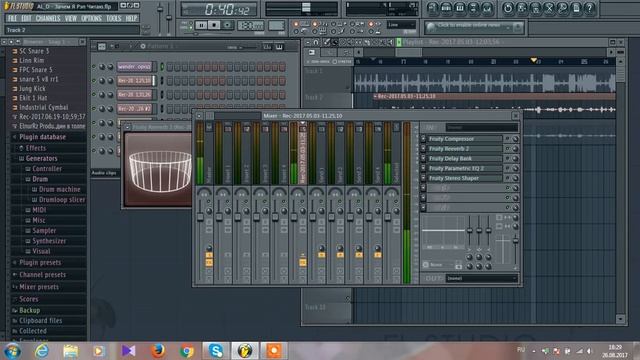Open the EDIT menu
This screenshot has width=640, height=360.
(26, 18)
